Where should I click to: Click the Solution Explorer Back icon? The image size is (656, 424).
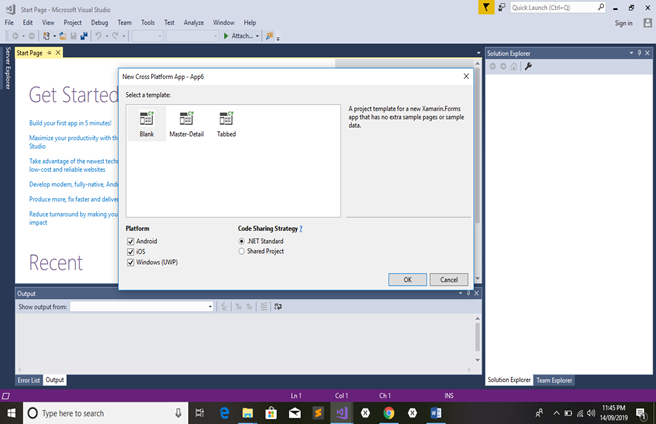tap(493, 66)
